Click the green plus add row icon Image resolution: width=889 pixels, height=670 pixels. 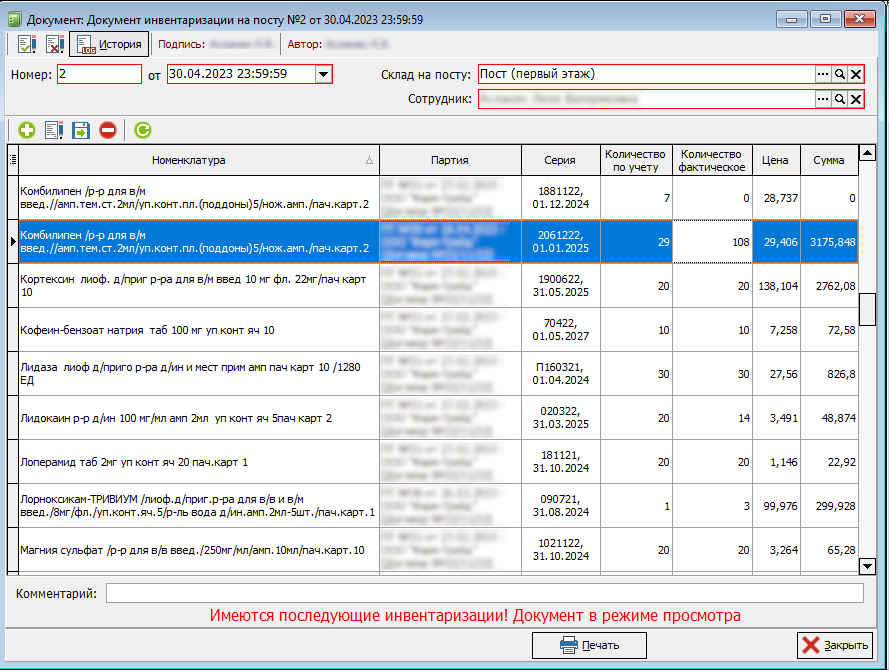point(27,130)
